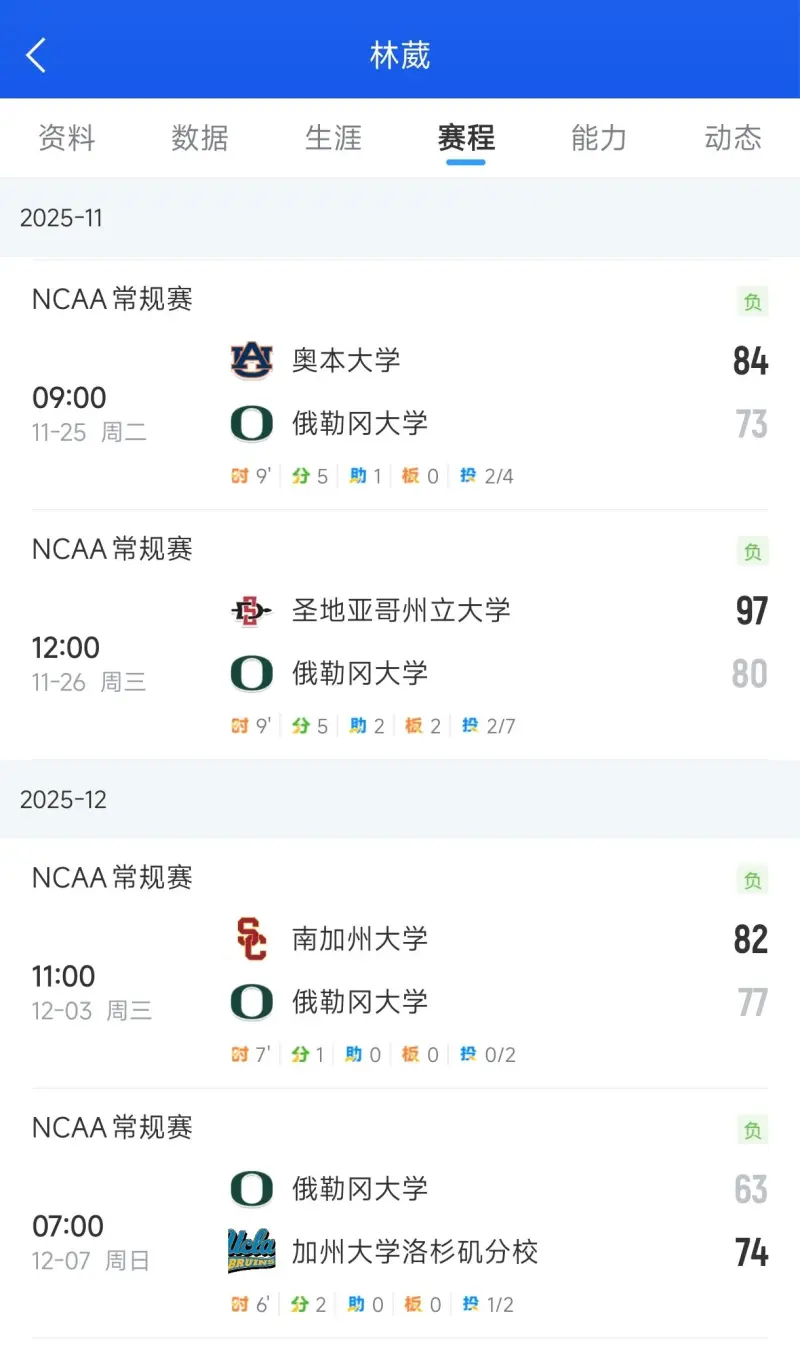The image size is (800, 1346).
Task: Open the 能力 tab
Action: pos(599,137)
